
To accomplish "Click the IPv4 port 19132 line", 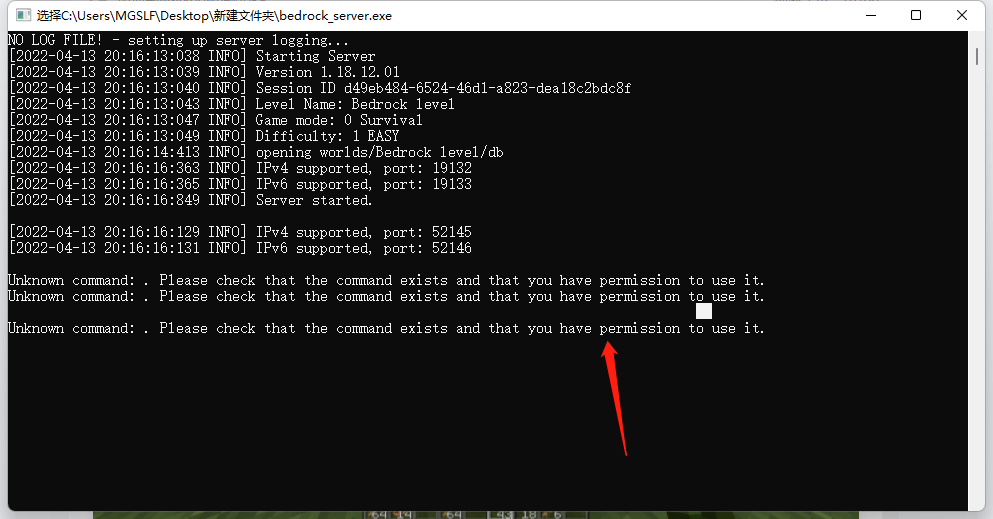I will coord(240,168).
